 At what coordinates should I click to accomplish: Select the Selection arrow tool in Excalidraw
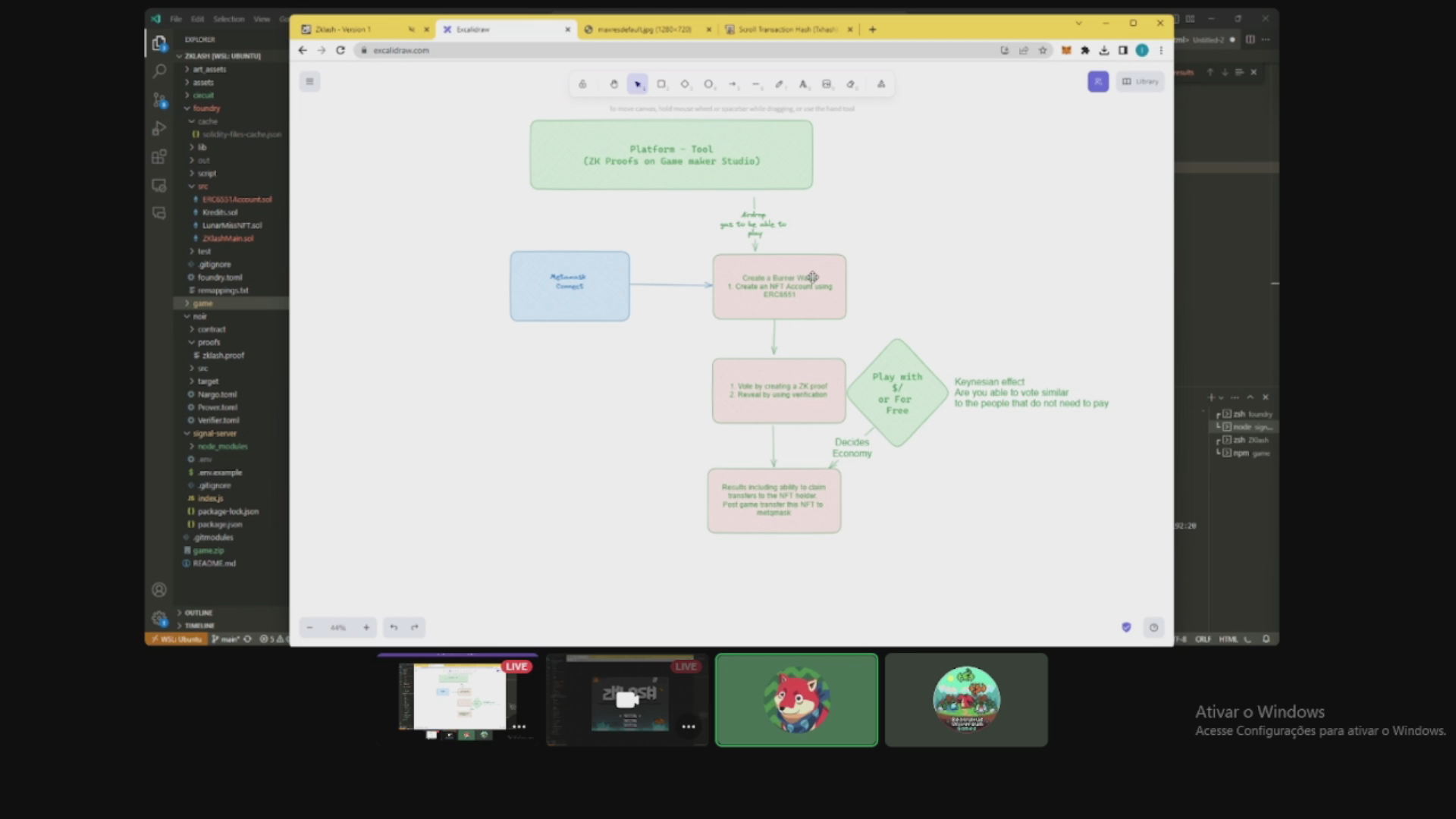click(x=638, y=84)
